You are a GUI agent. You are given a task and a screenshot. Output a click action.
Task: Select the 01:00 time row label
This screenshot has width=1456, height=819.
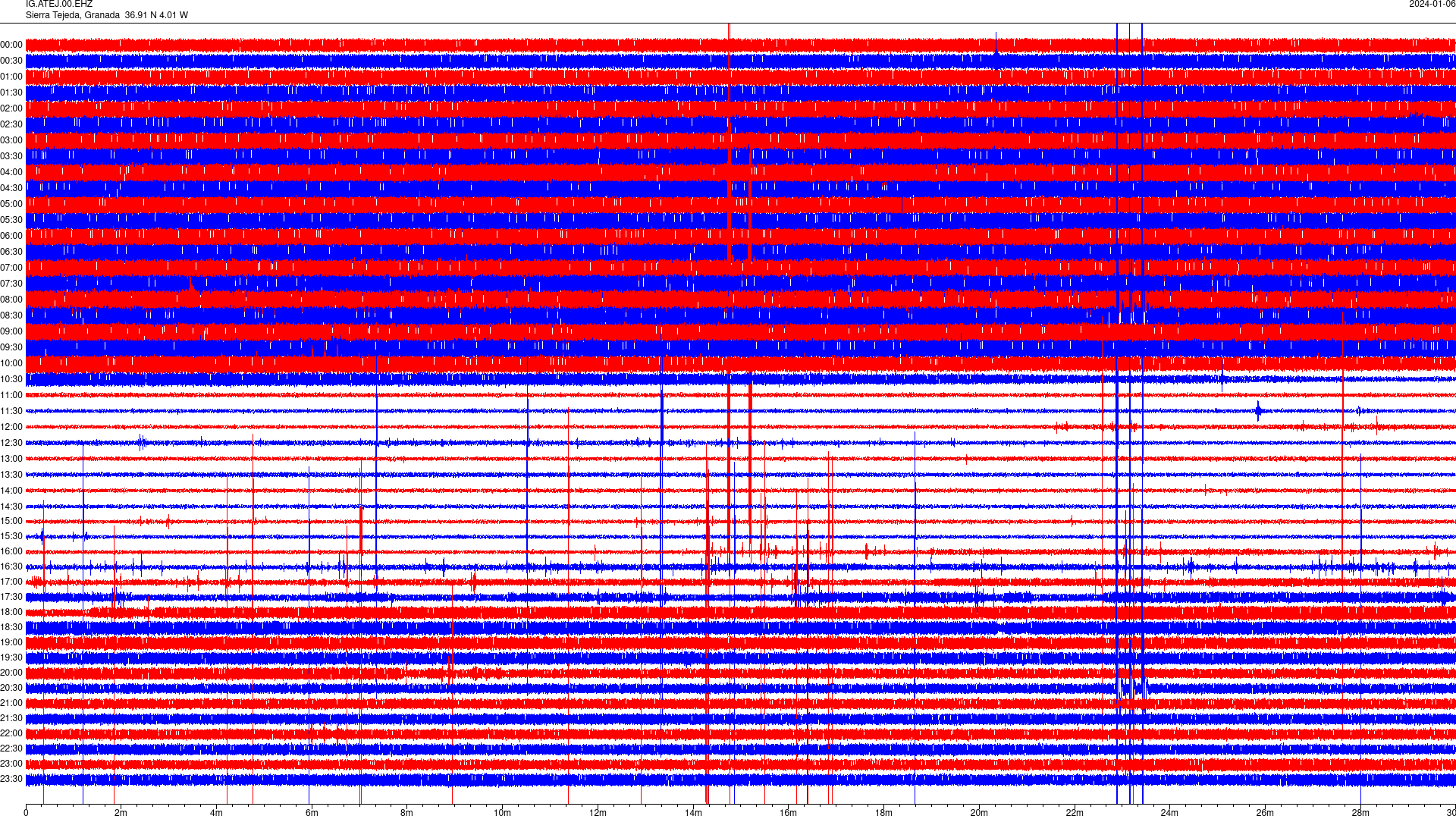pyautogui.click(x=11, y=77)
